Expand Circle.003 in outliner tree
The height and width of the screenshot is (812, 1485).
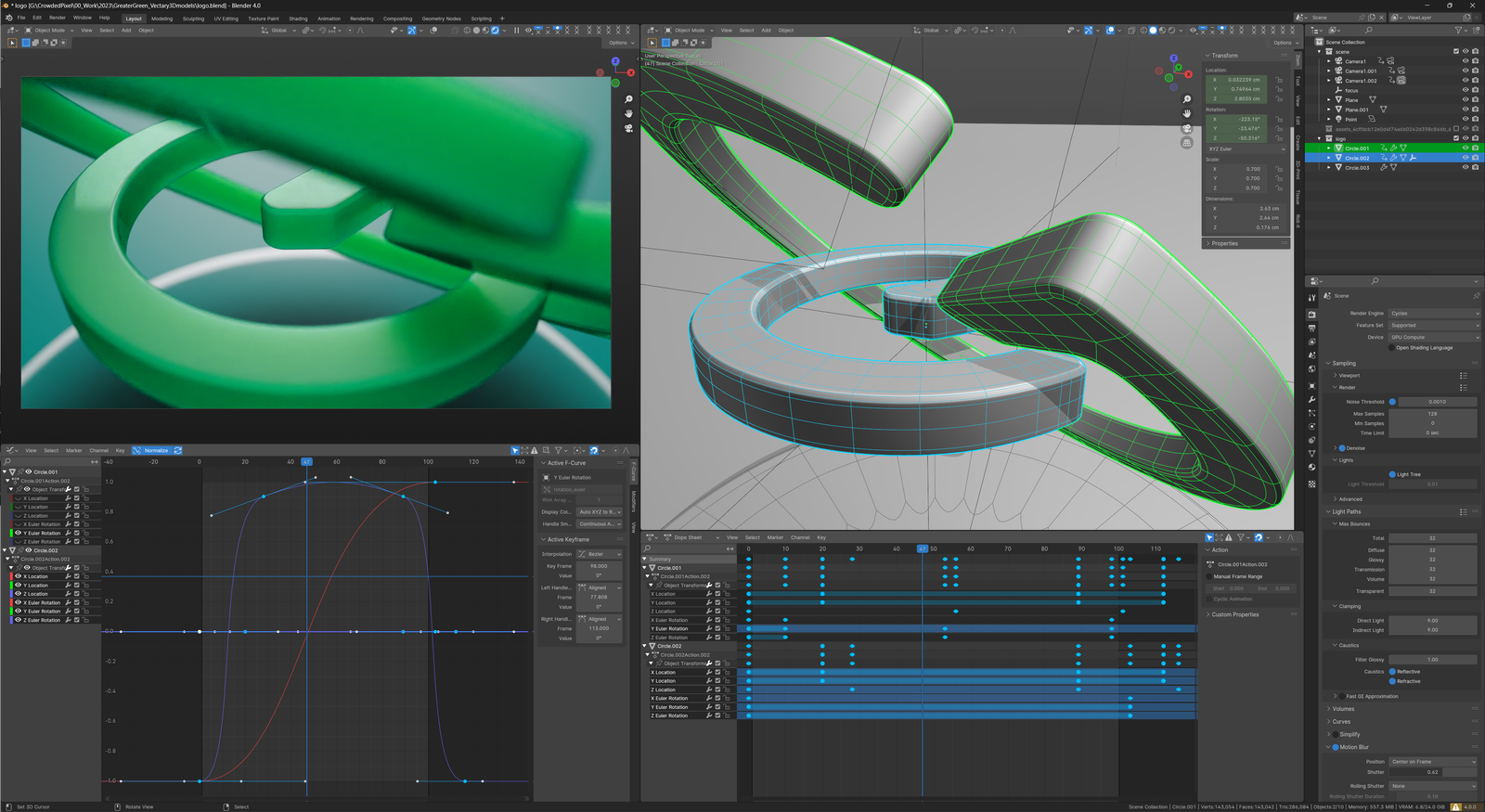tap(1329, 167)
